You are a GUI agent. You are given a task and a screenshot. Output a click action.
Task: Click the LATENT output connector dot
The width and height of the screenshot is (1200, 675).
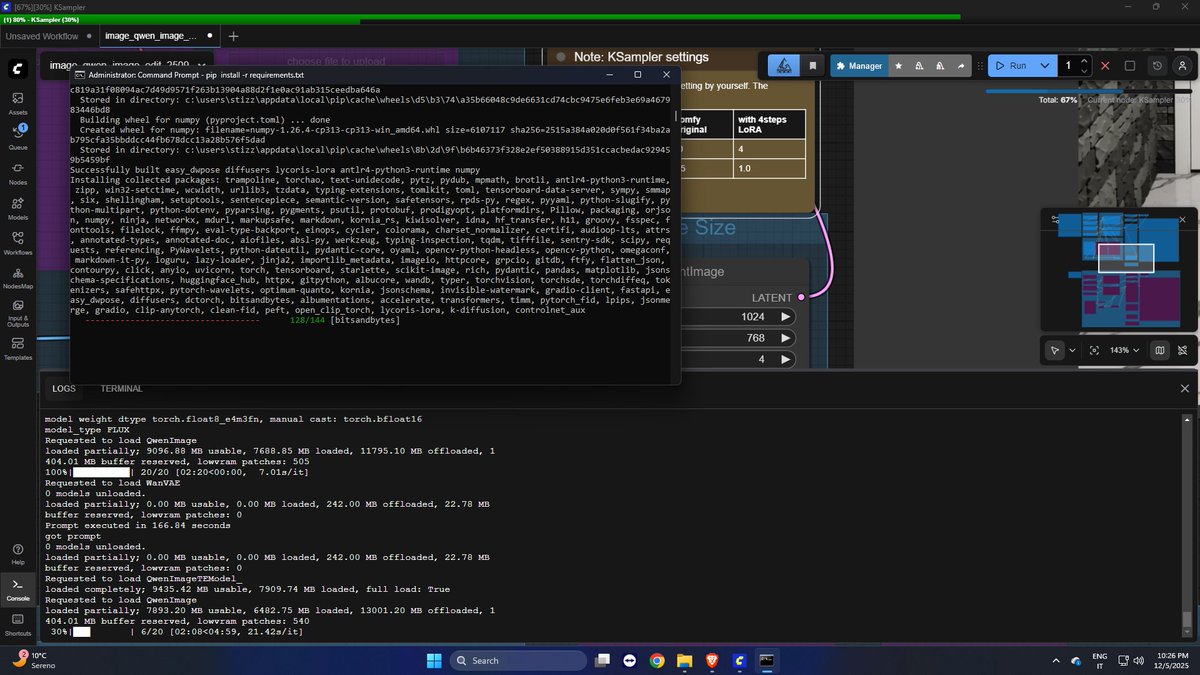point(801,297)
